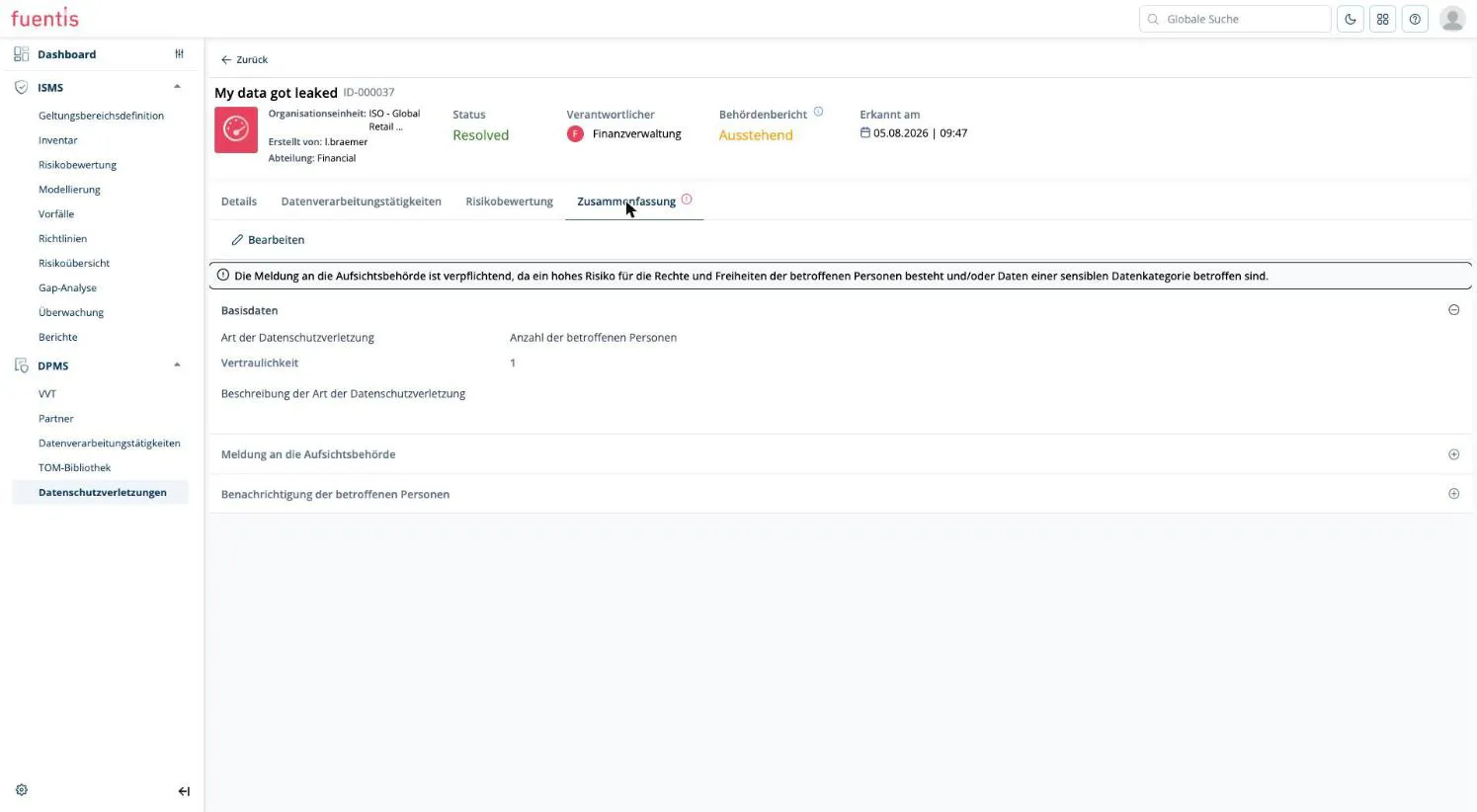
Task: Collapse the DPMS menu section
Action: pos(177,365)
